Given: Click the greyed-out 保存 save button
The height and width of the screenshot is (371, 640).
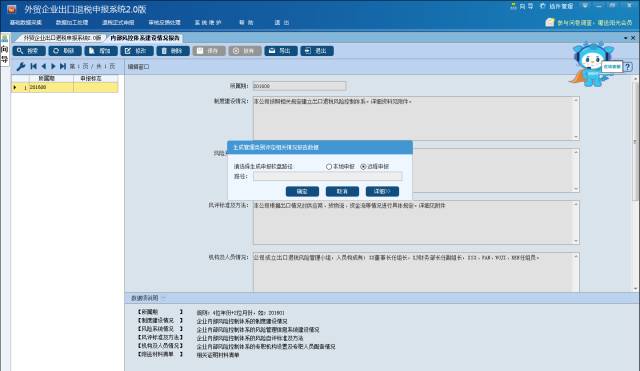Looking at the screenshot, I should pyautogui.click(x=209, y=51).
